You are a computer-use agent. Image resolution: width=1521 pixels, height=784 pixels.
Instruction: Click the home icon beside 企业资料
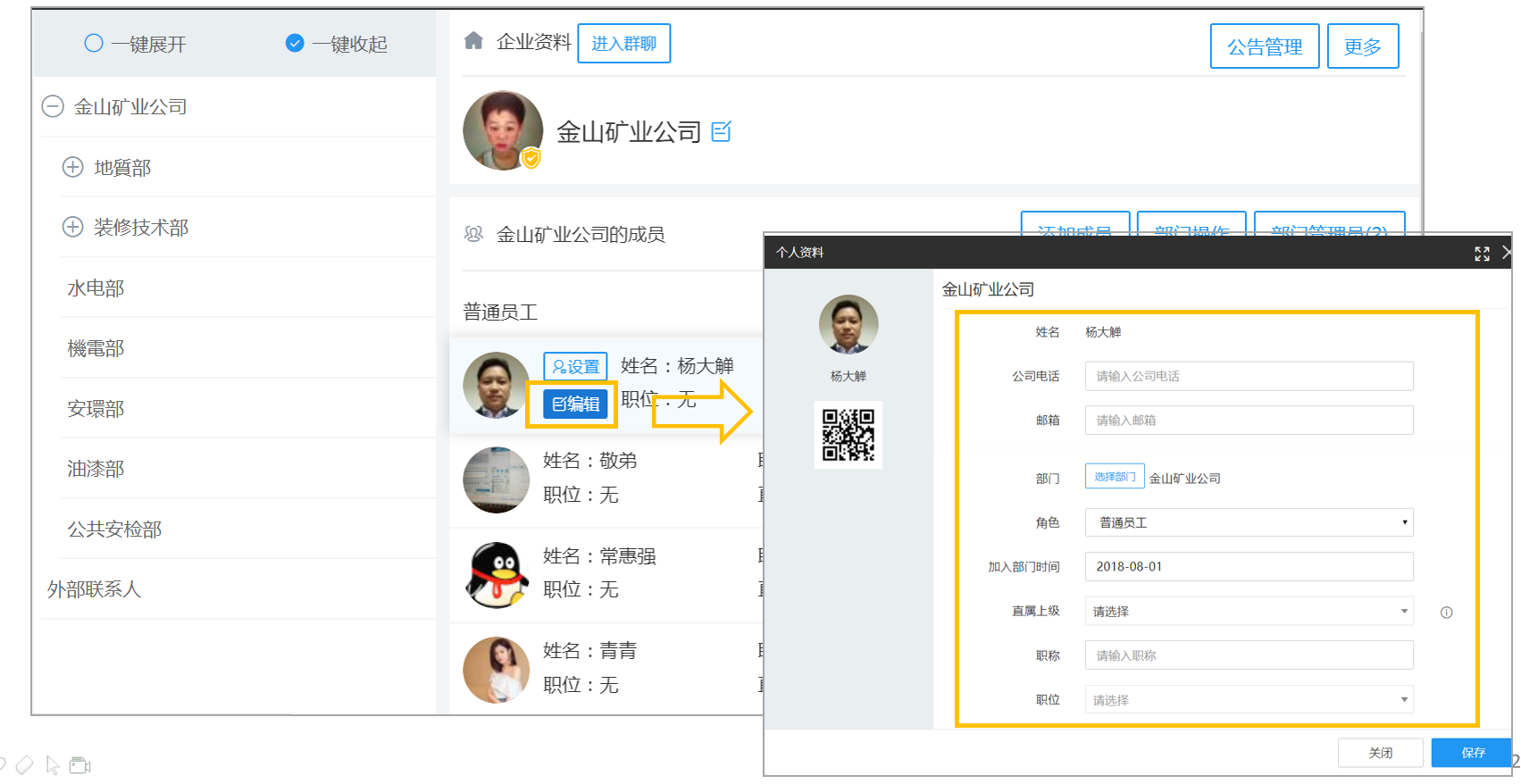click(x=474, y=40)
